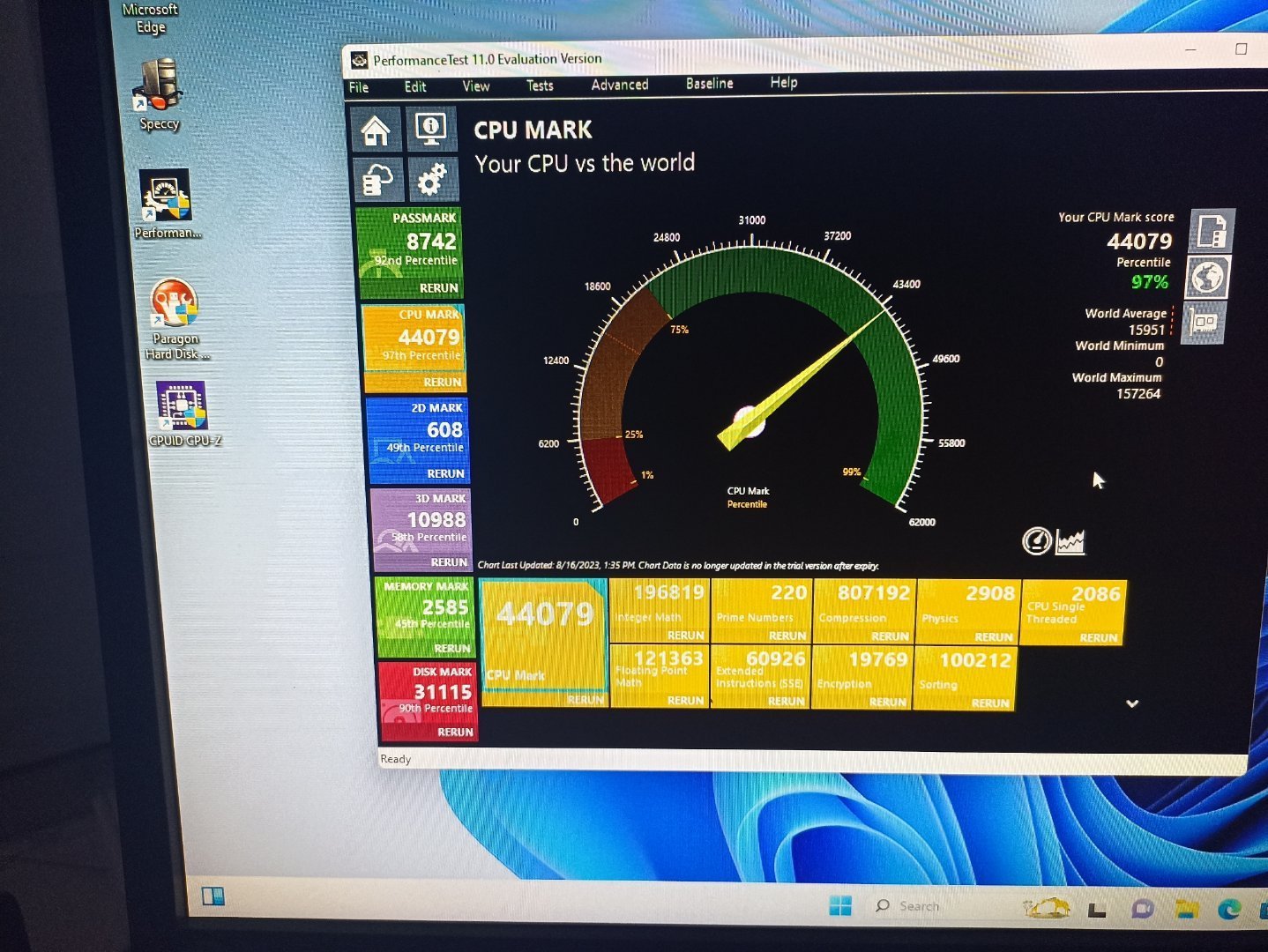
Task: Open the File menu
Action: click(x=359, y=87)
